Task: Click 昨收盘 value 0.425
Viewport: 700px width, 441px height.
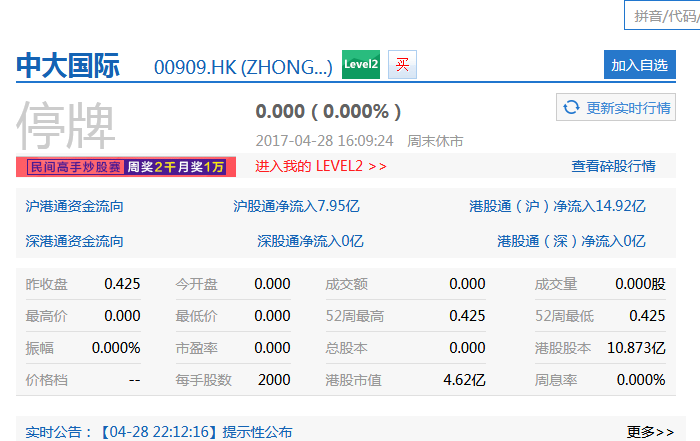Action: pyautogui.click(x=122, y=284)
